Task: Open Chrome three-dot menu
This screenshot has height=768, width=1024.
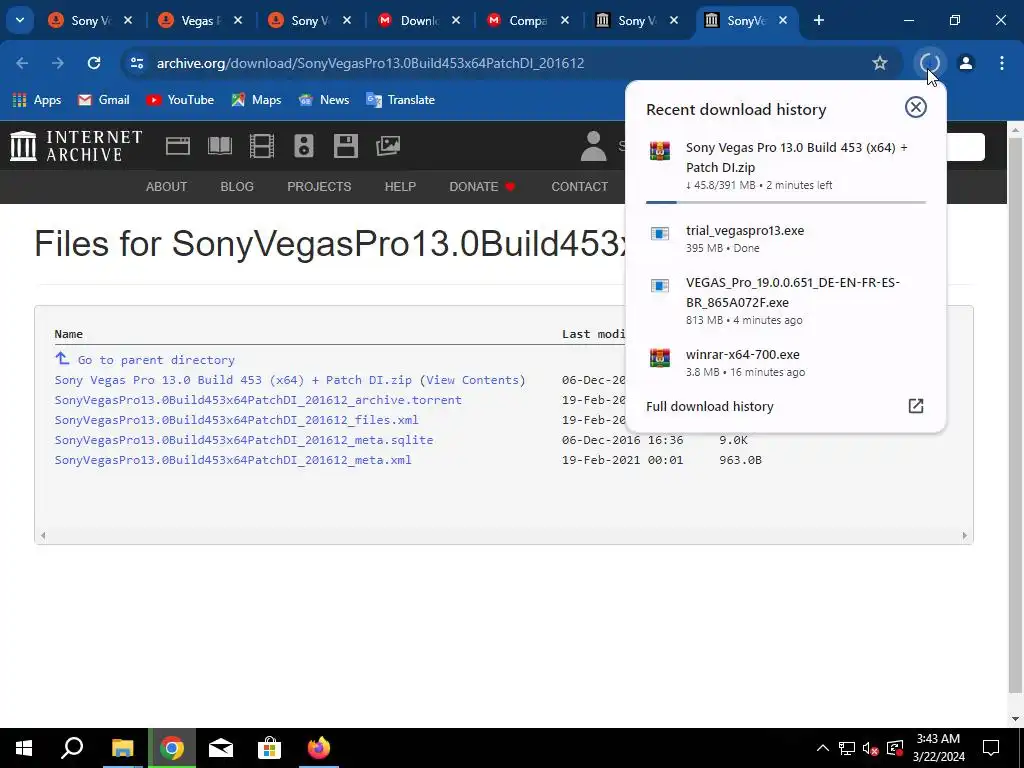Action: pyautogui.click(x=1002, y=63)
